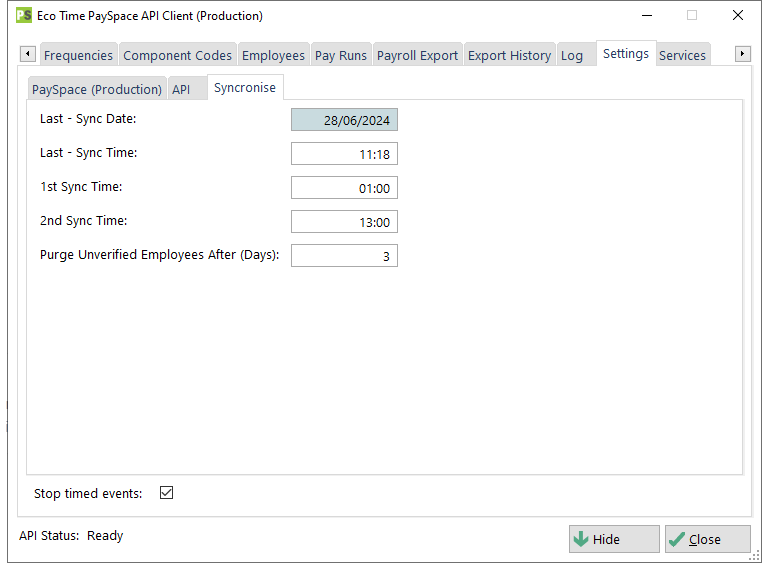Image resolution: width=769 pixels, height=570 pixels.
Task: Edit the 2nd Sync Time field
Action: (x=344, y=222)
